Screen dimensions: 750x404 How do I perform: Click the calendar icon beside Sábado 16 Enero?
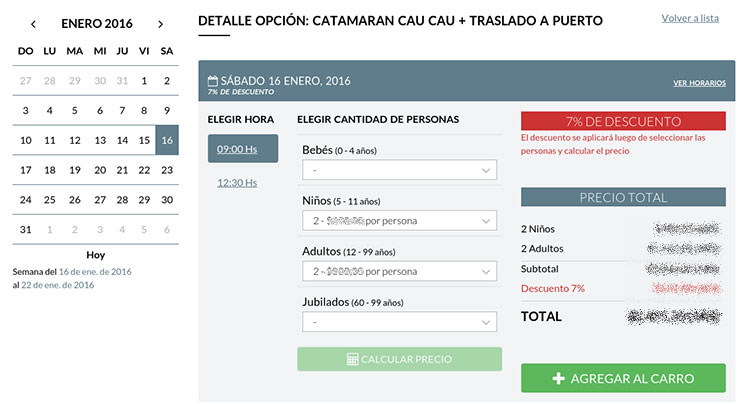coord(213,81)
